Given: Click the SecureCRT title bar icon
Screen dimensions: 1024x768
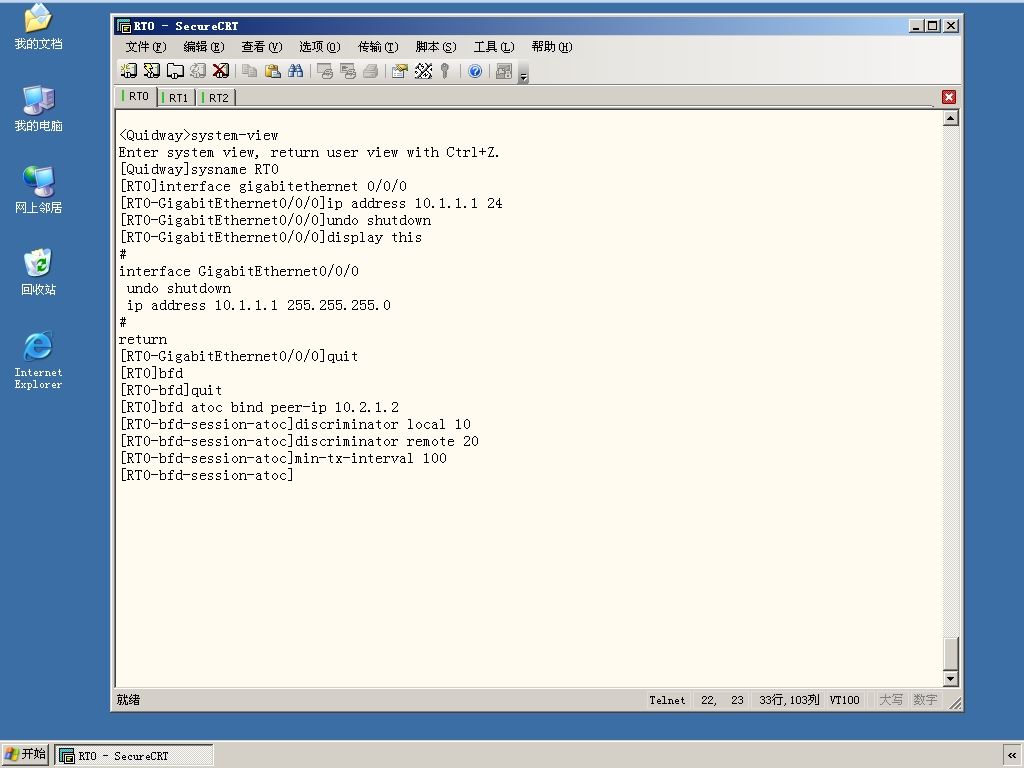Looking at the screenshot, I should click(x=123, y=26).
